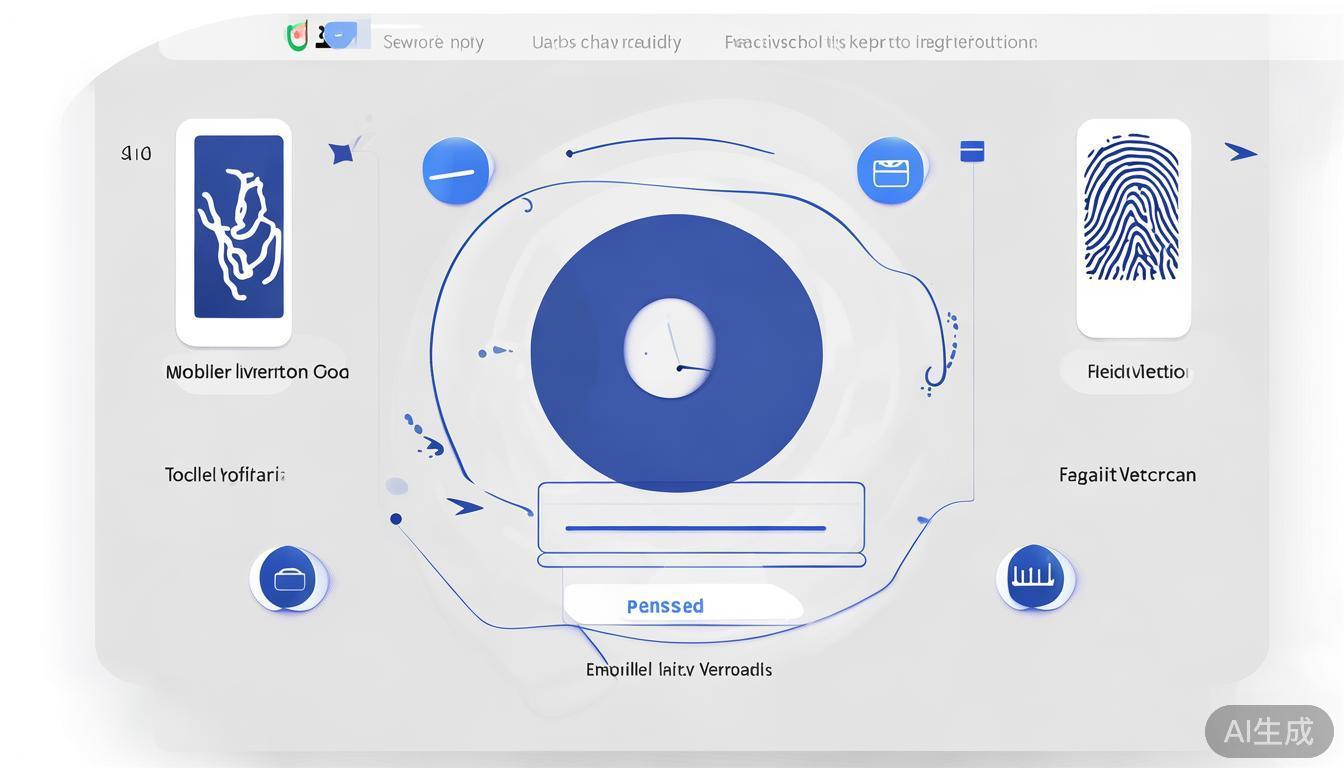Open the Sewrore noly tab

[433, 42]
